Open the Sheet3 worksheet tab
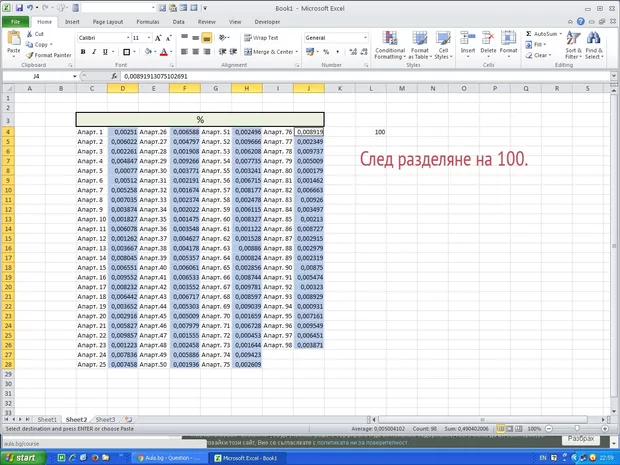Screen dimensions: 620x465 tap(105, 420)
